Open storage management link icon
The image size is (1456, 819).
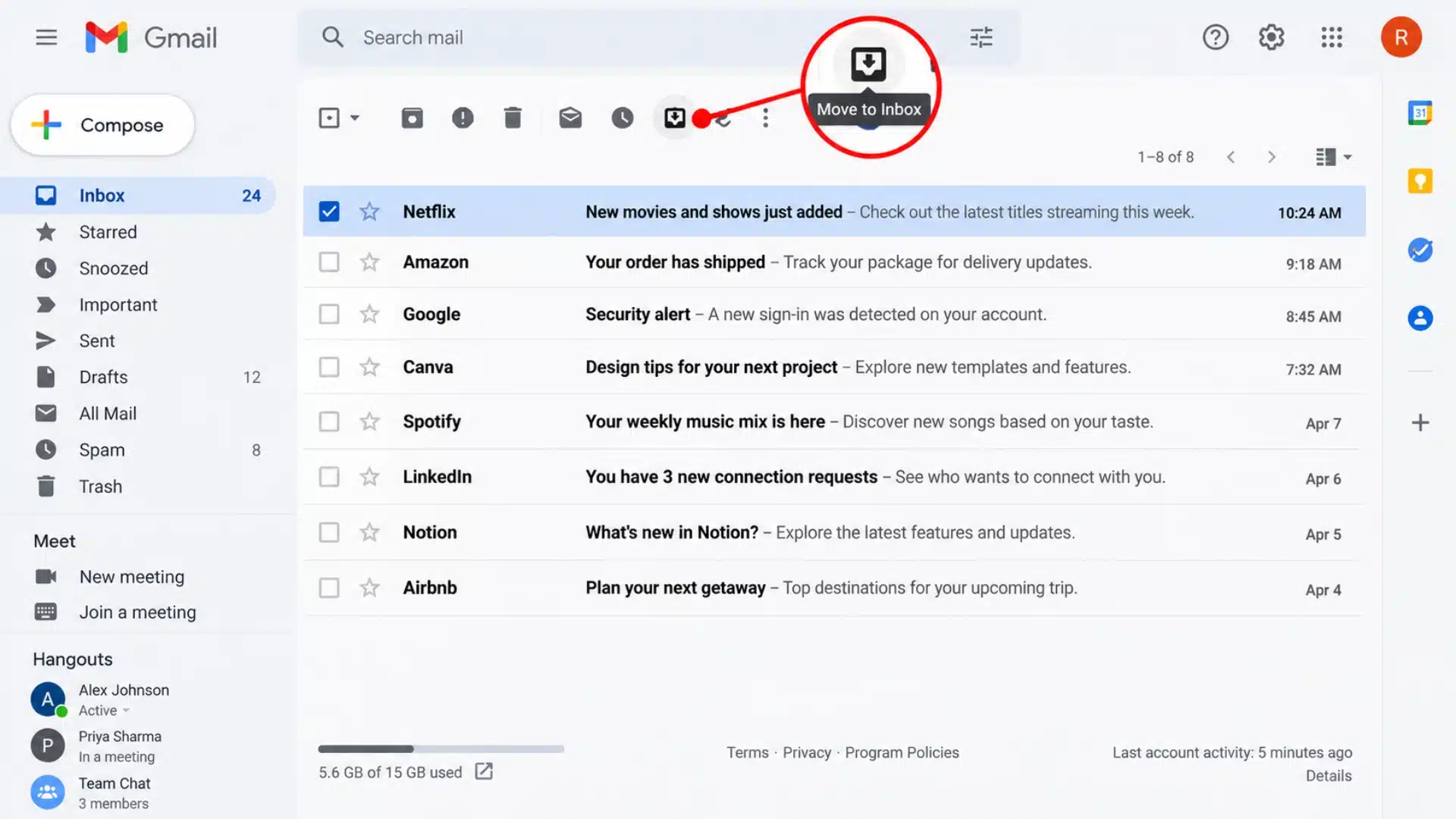[x=484, y=771]
